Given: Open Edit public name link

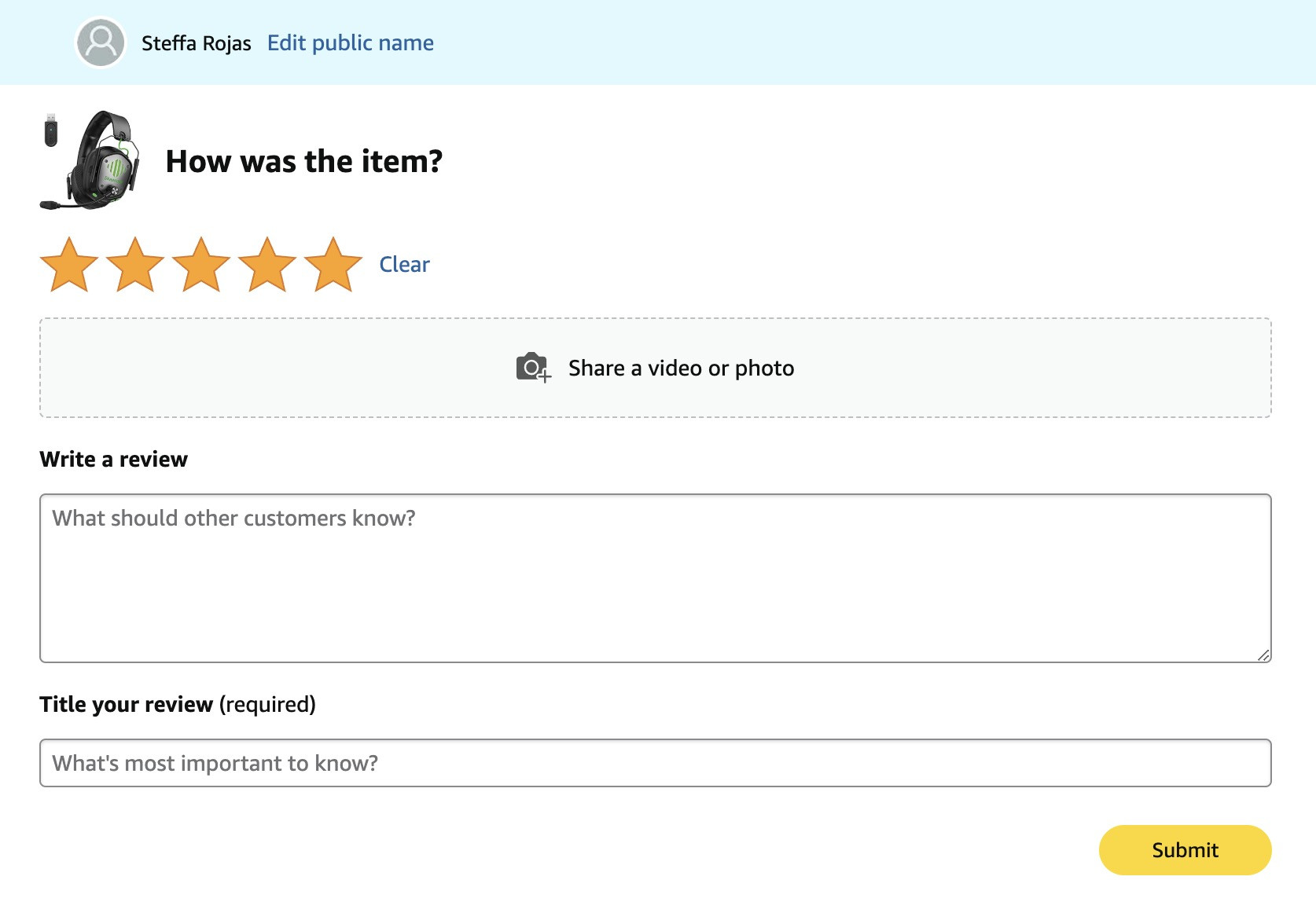Looking at the screenshot, I should pos(350,42).
